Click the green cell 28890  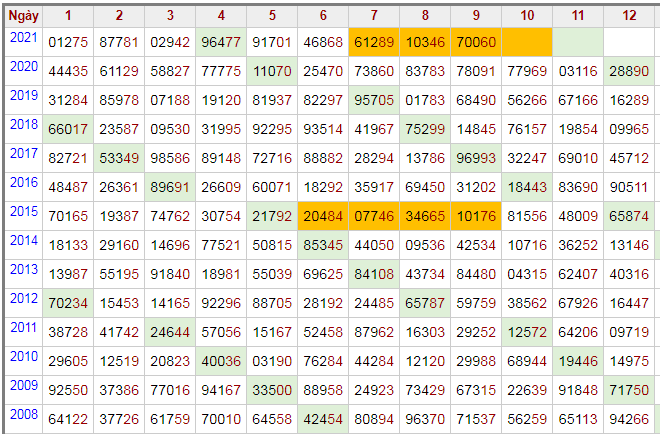tap(628, 71)
